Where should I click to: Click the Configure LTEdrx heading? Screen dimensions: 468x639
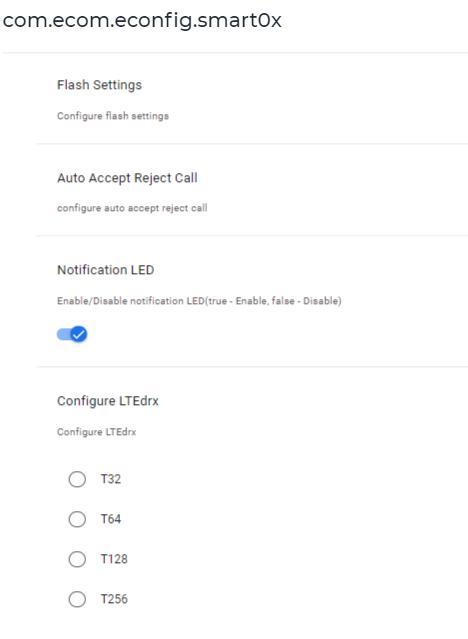108,401
